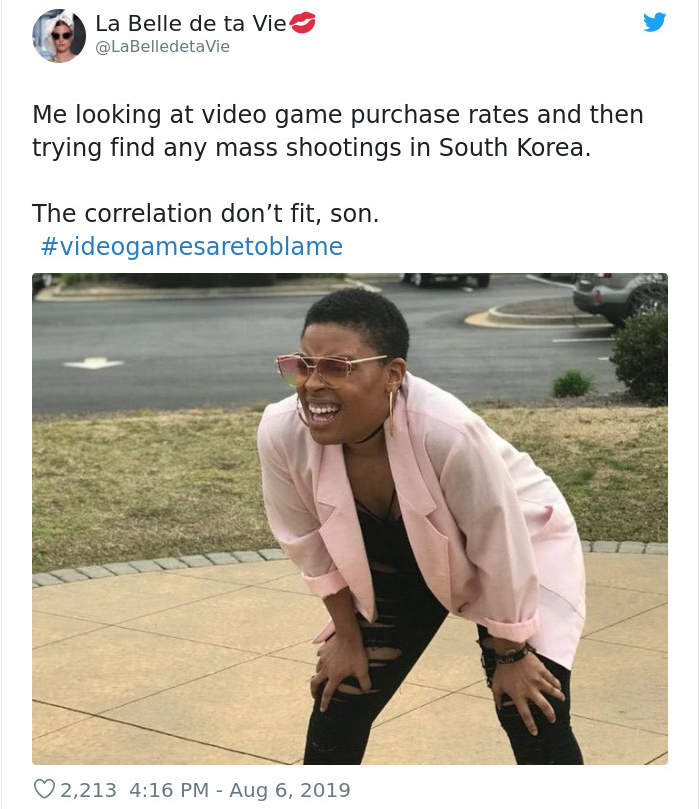Open the #videogamesaretoblame hashtag

[x=191, y=246]
